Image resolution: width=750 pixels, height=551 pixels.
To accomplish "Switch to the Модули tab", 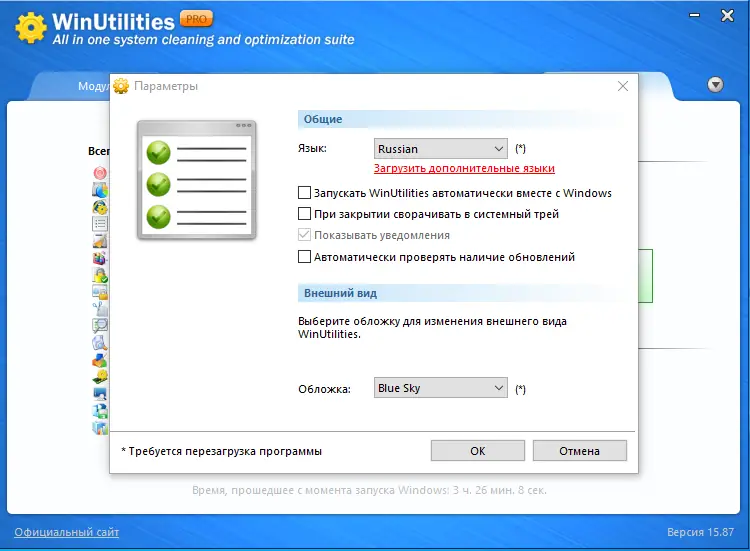I will (x=94, y=86).
